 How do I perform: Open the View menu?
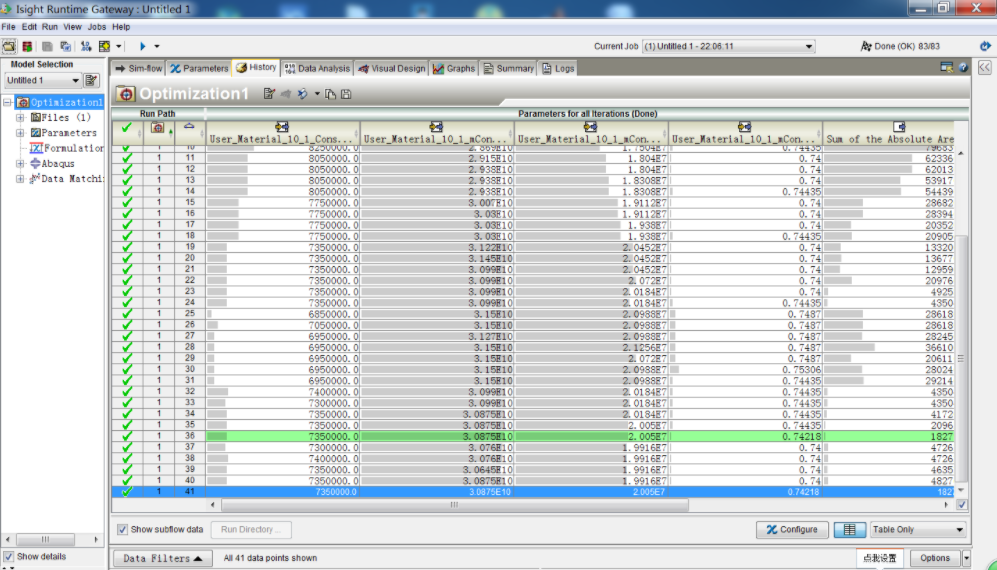(x=72, y=27)
